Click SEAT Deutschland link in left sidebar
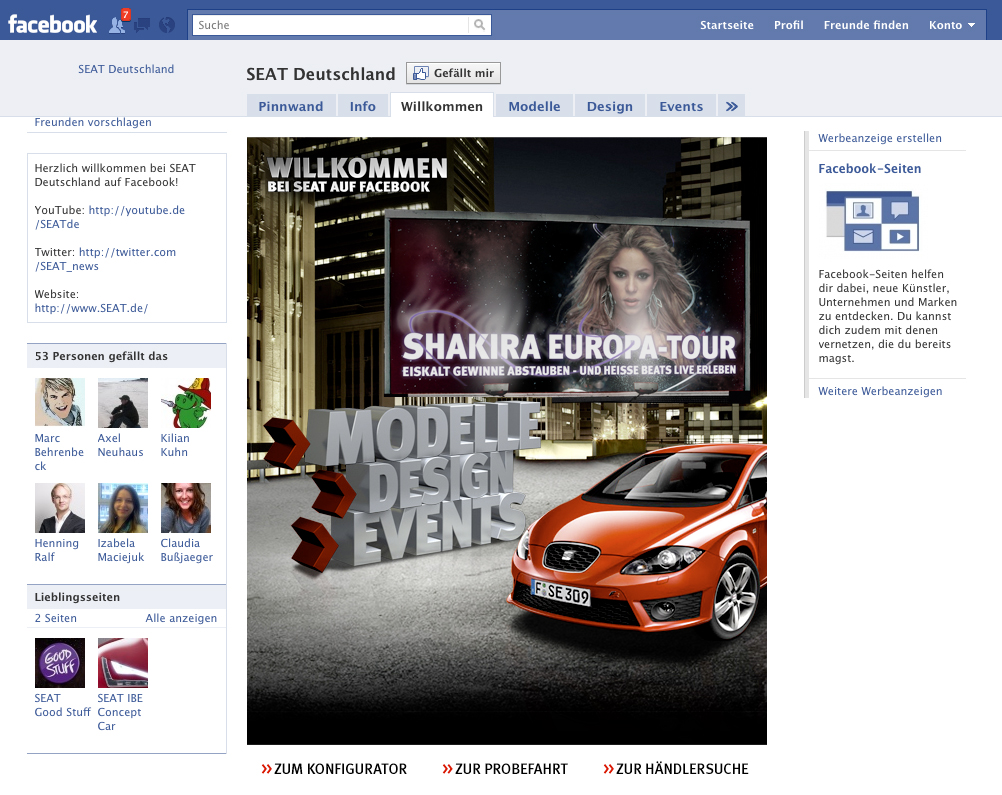 tap(126, 69)
